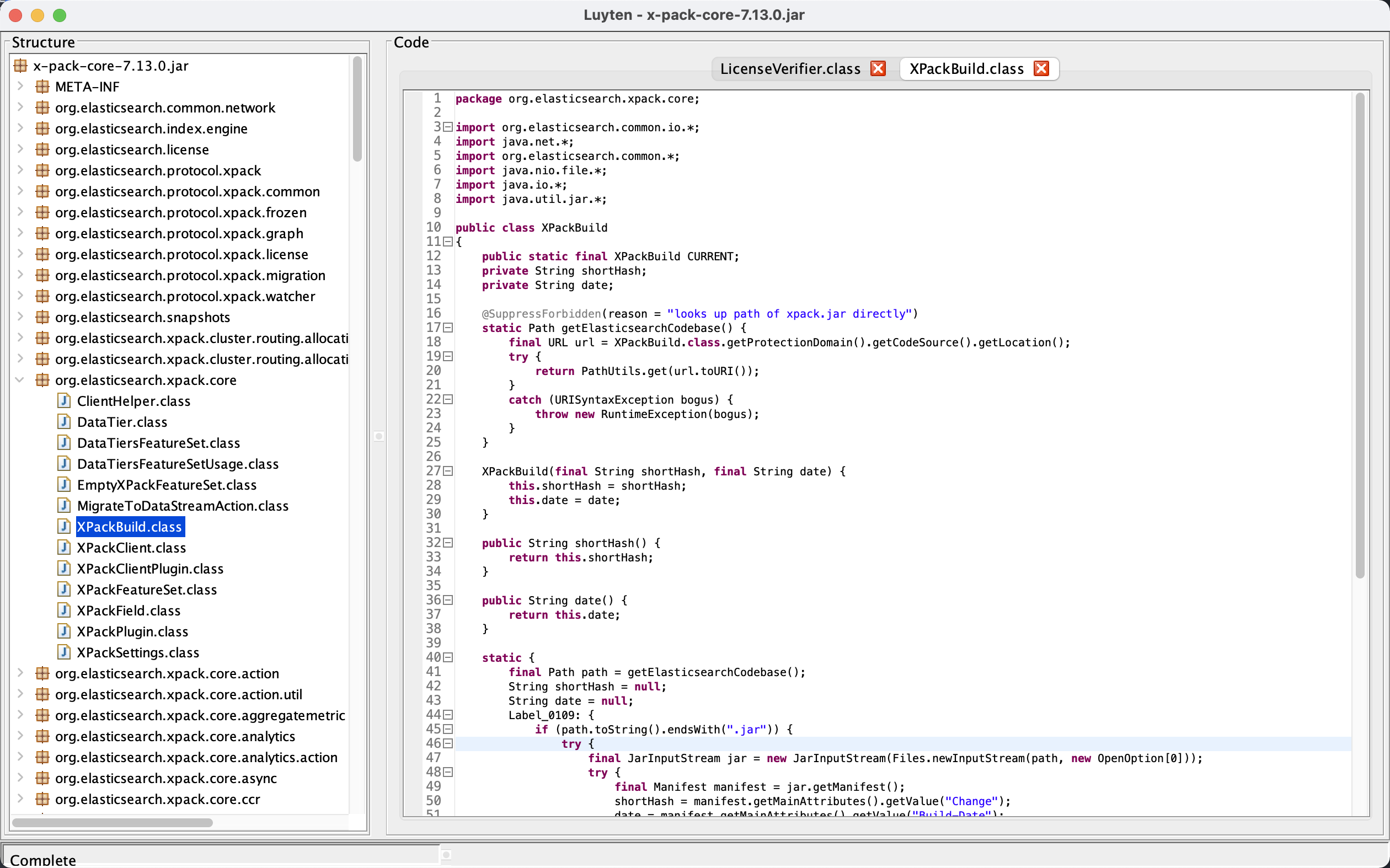The image size is (1390, 868).
Task: Click the split pane divider collapse handle
Action: (379, 436)
